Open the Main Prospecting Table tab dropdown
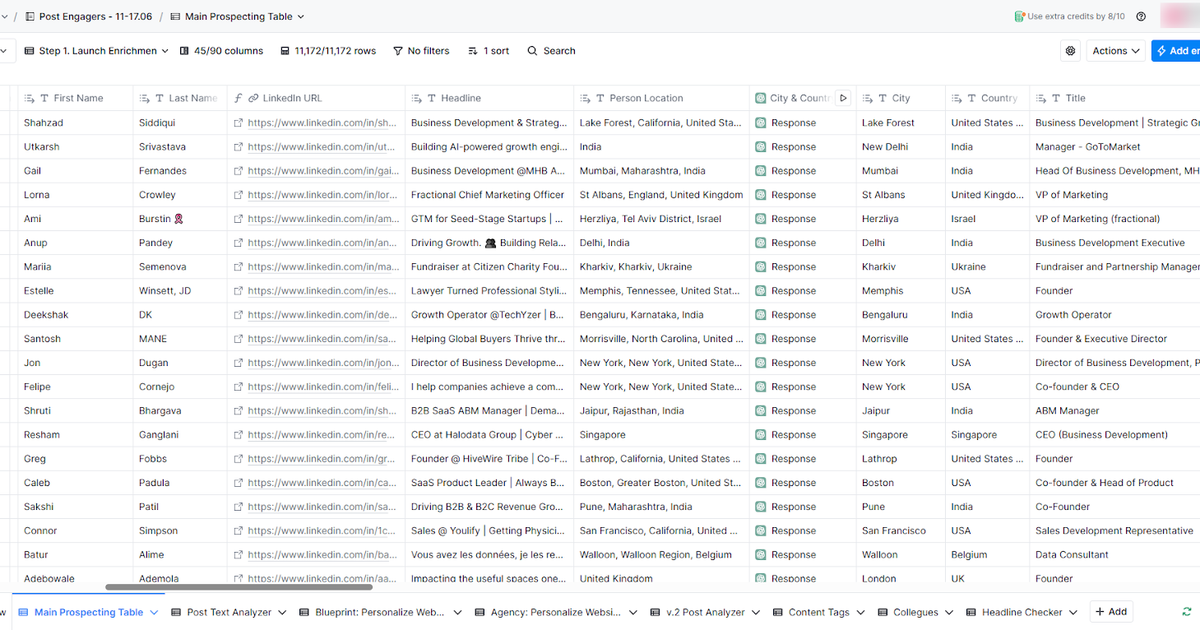Viewport: 1200px width, 630px height. click(x=153, y=611)
